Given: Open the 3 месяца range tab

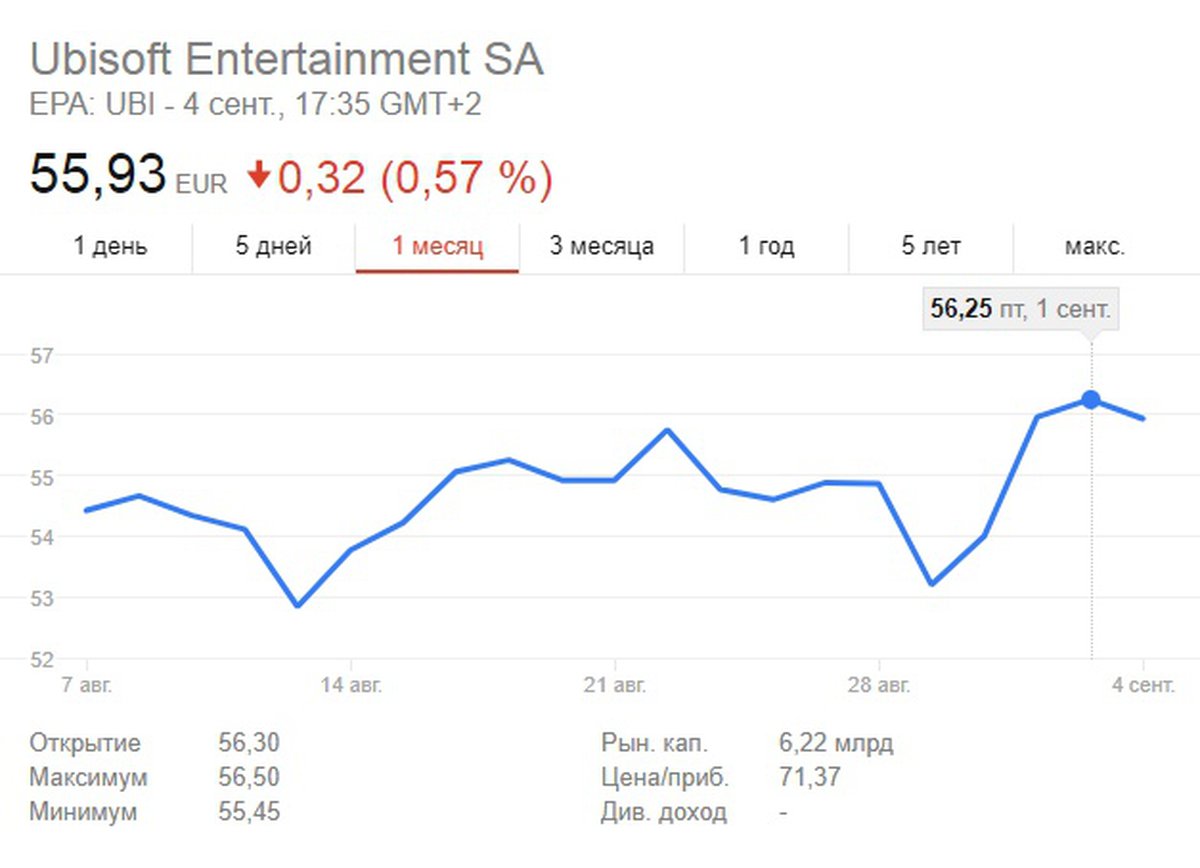Looking at the screenshot, I should 602,247.
